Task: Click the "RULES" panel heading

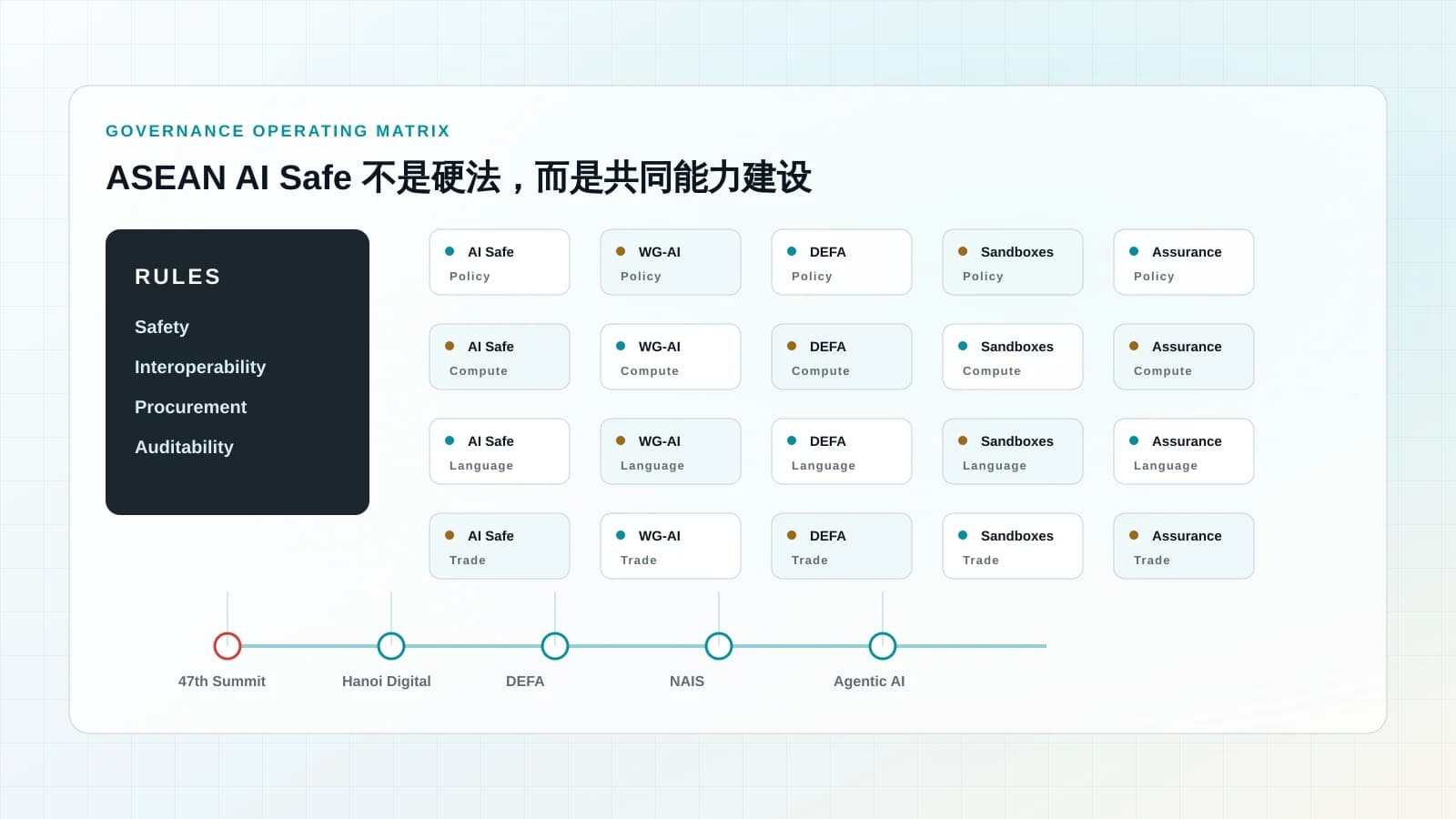Action: point(177,277)
